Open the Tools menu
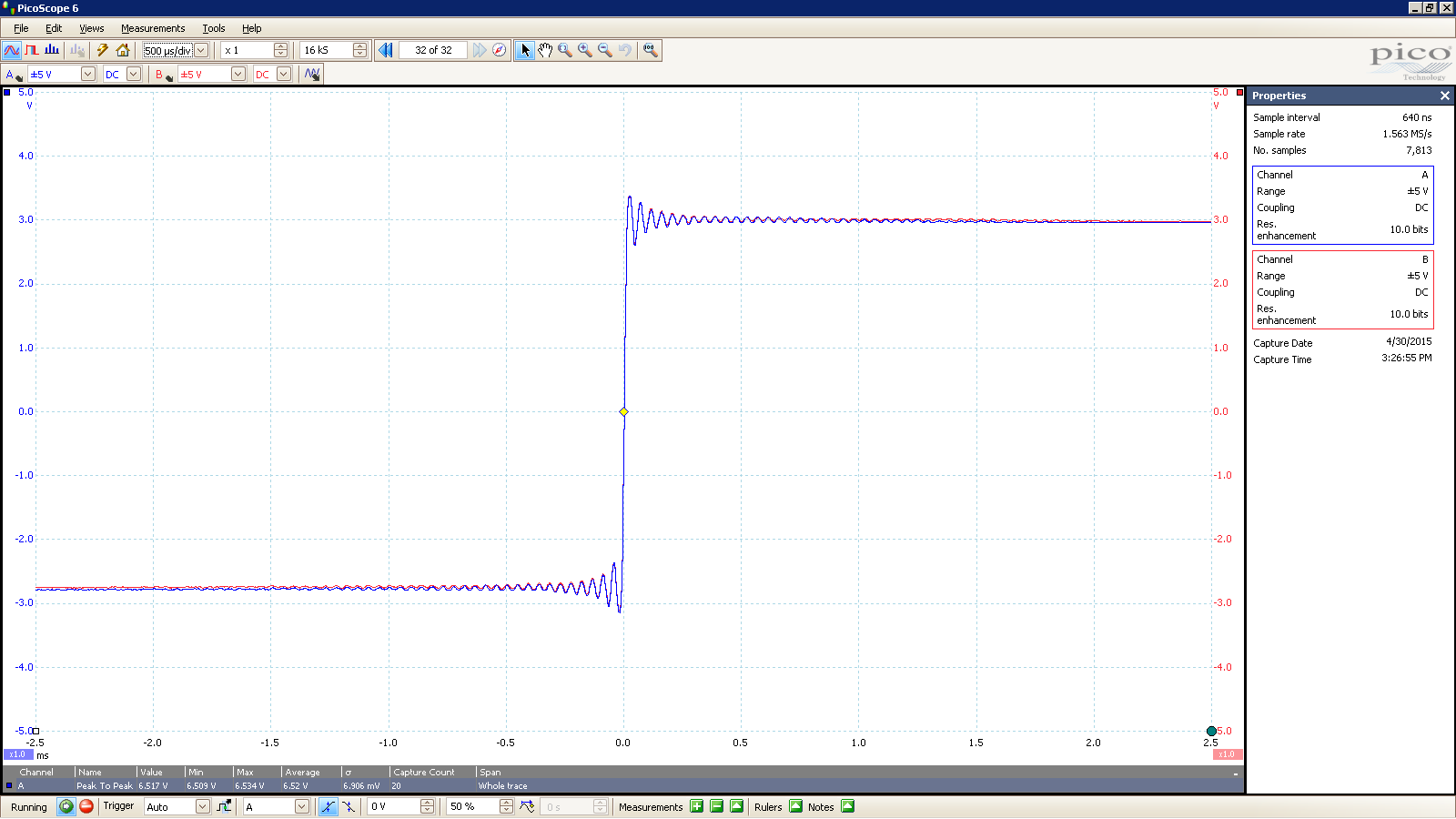 click(214, 28)
